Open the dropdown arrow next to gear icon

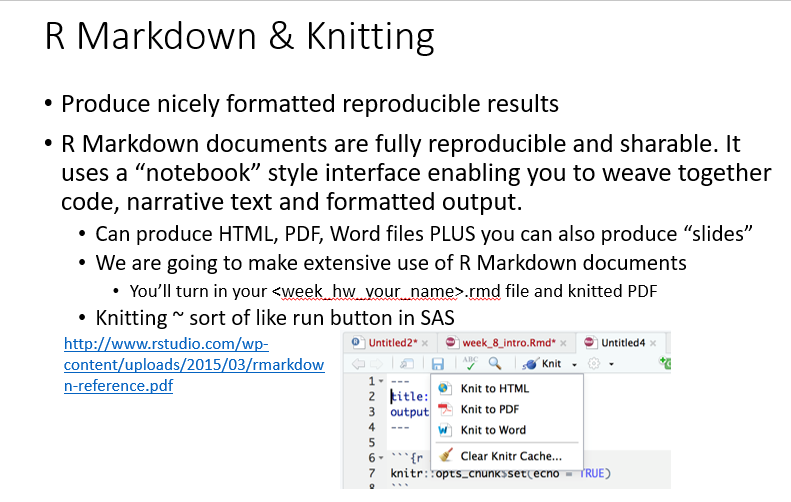(x=611, y=364)
